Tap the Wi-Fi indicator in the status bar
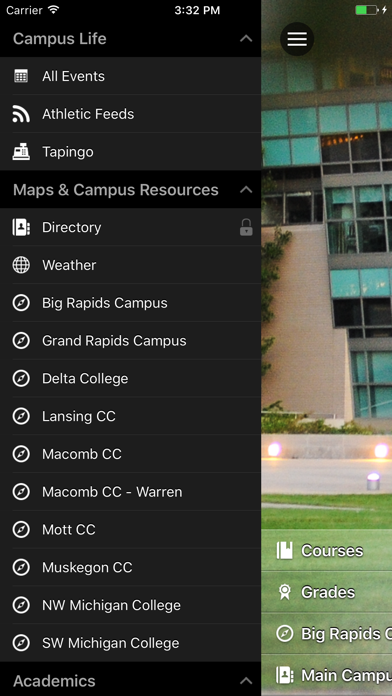 54,10
